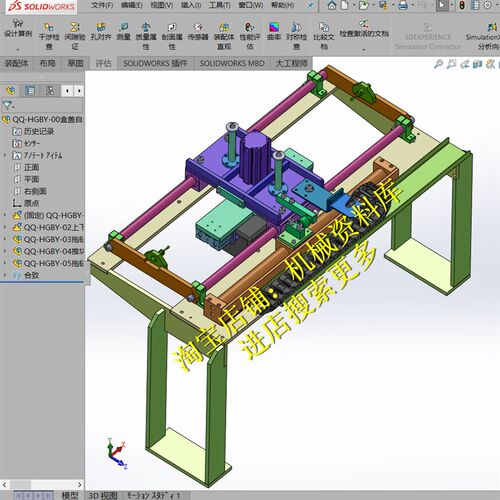Viewport: 500px width, 500px height.
Task: Click the ConfigurationManager tab icon
Action: 50,91
